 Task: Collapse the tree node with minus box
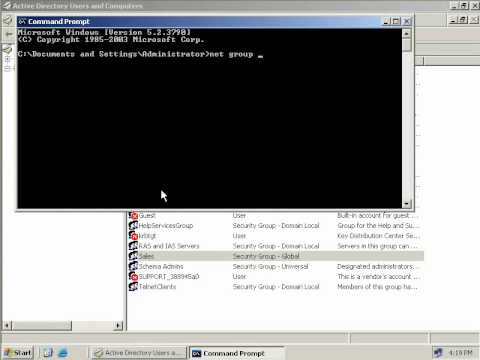click(x=8, y=69)
